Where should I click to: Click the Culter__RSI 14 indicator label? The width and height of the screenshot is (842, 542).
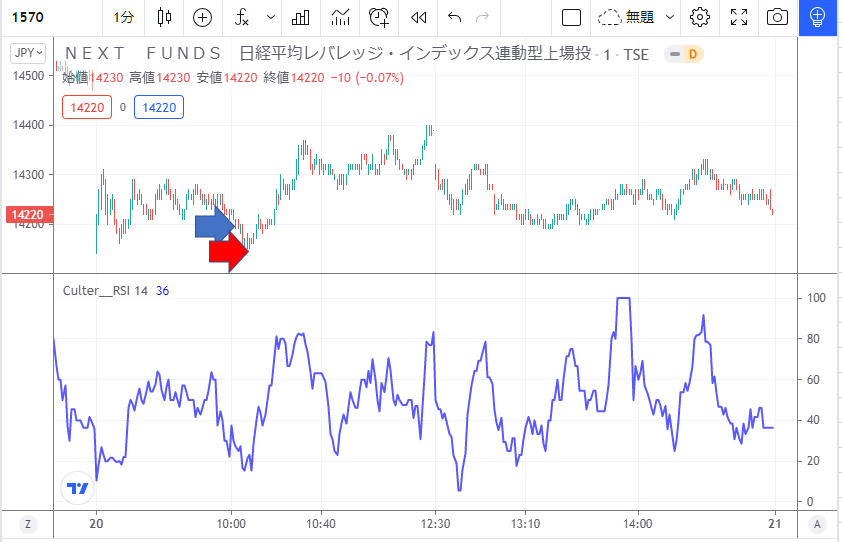pyautogui.click(x=105, y=291)
